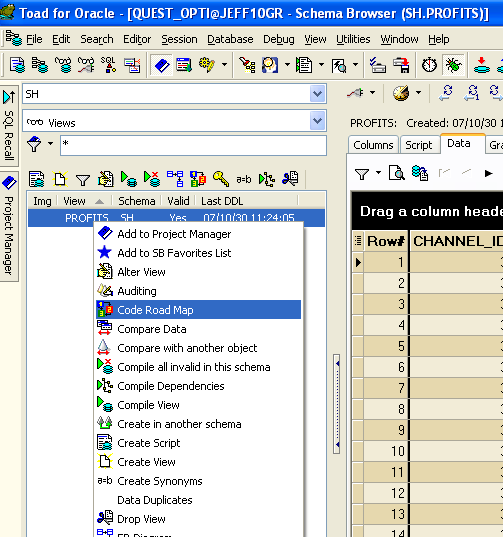The height and width of the screenshot is (537, 503).
Task: Click the Create View blank page icon
Action: pos(60,179)
